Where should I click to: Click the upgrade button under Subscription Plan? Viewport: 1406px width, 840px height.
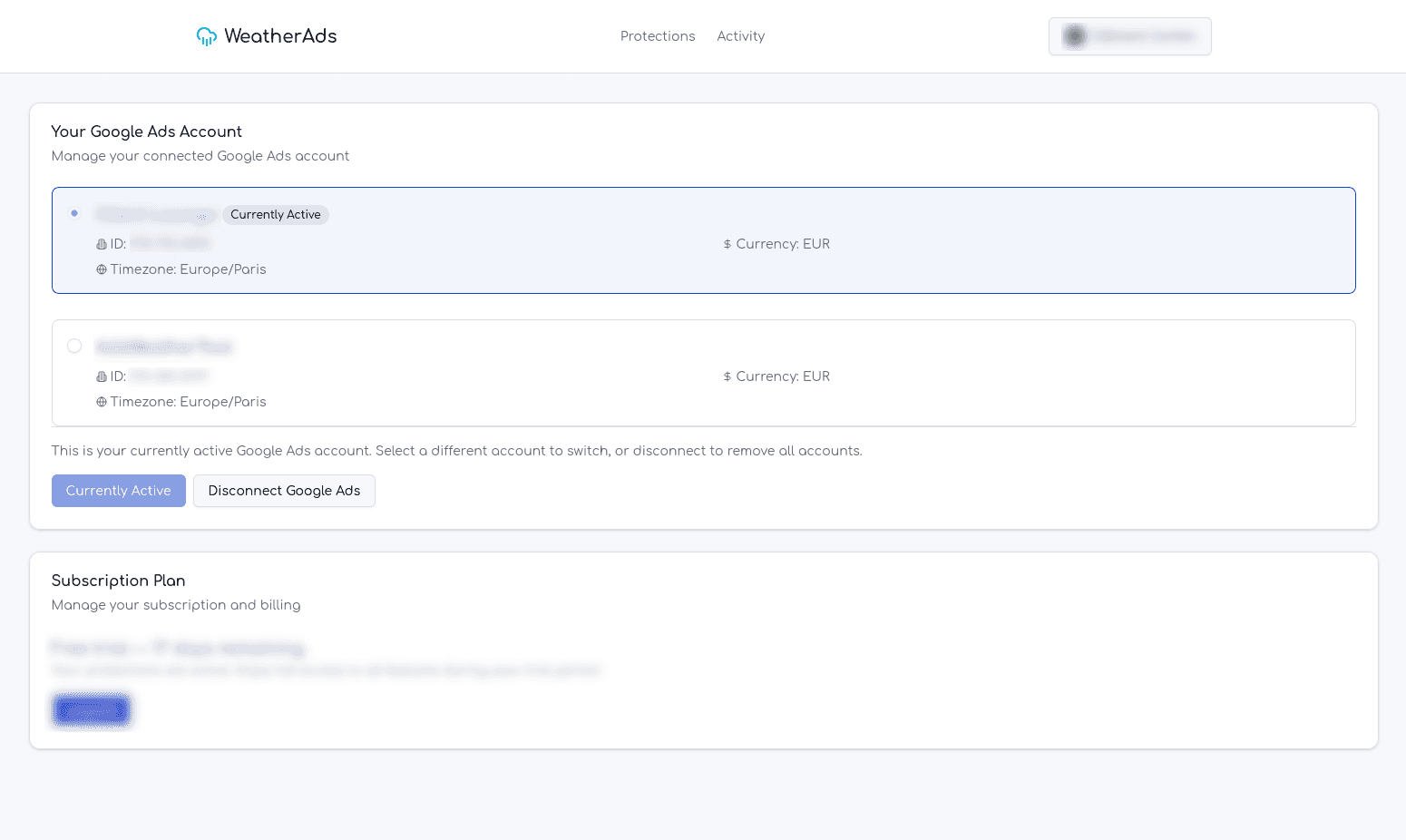click(x=91, y=709)
